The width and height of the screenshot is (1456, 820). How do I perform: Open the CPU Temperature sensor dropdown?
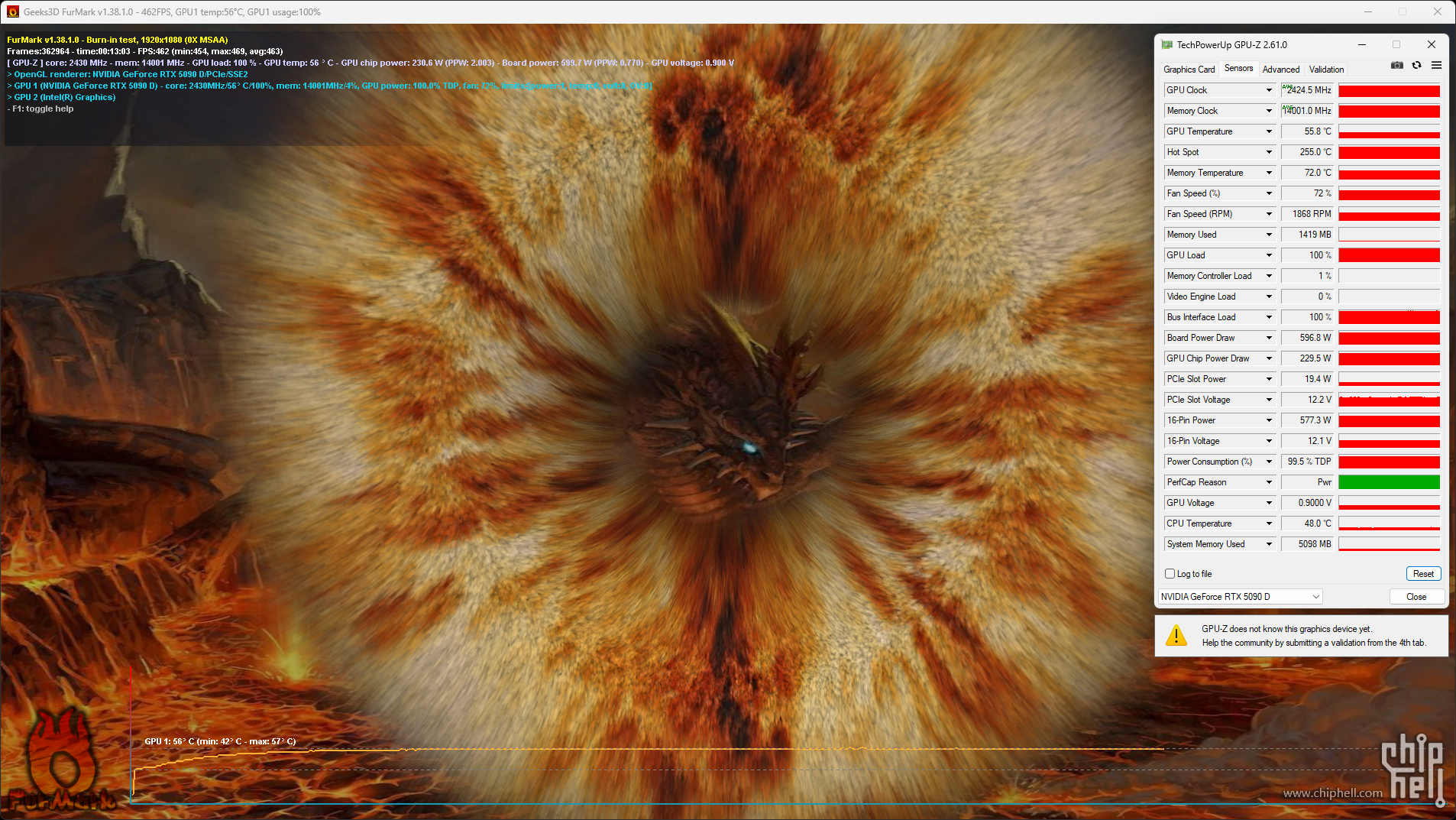tap(1269, 523)
